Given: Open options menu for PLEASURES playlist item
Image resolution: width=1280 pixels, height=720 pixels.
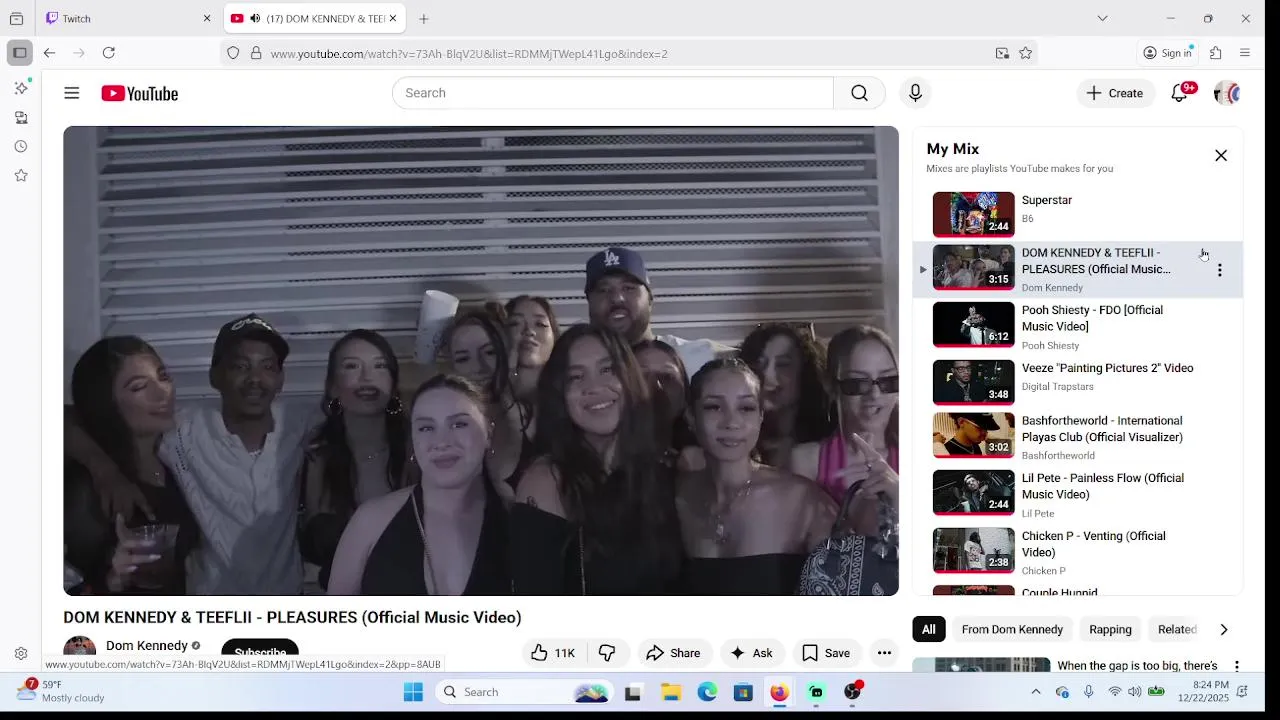Looking at the screenshot, I should [x=1219, y=270].
